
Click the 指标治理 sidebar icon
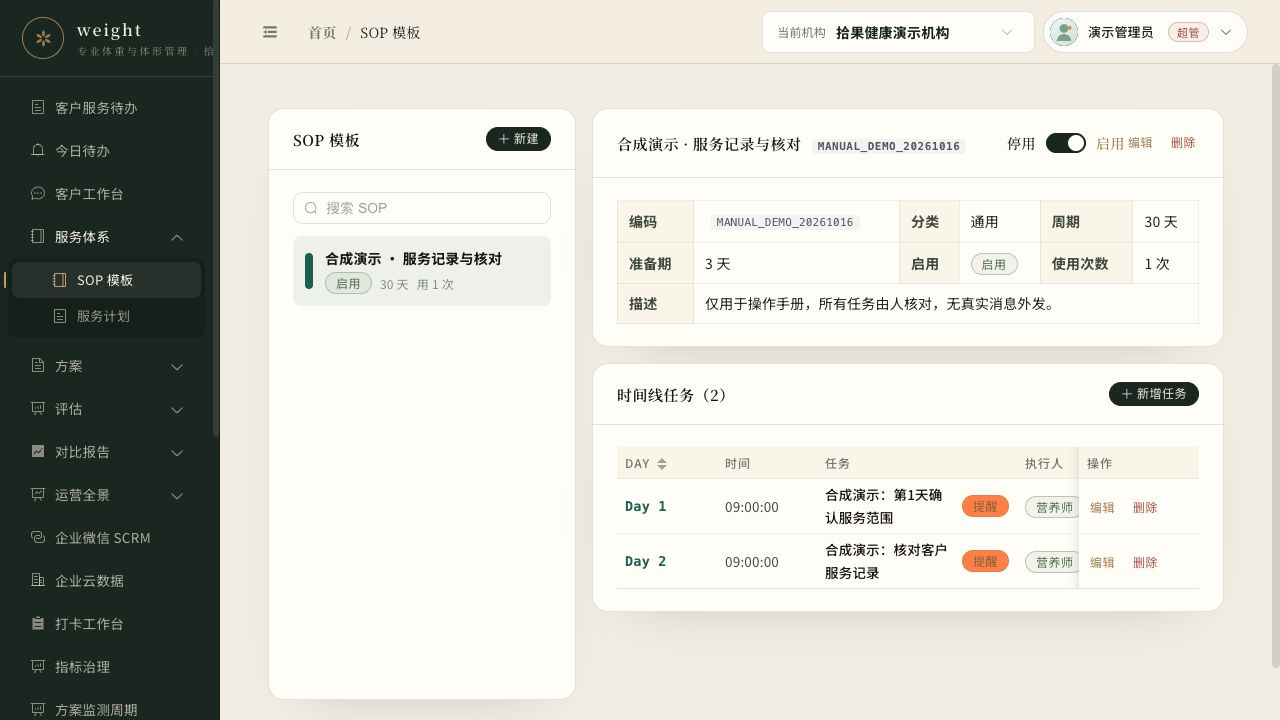(38, 666)
